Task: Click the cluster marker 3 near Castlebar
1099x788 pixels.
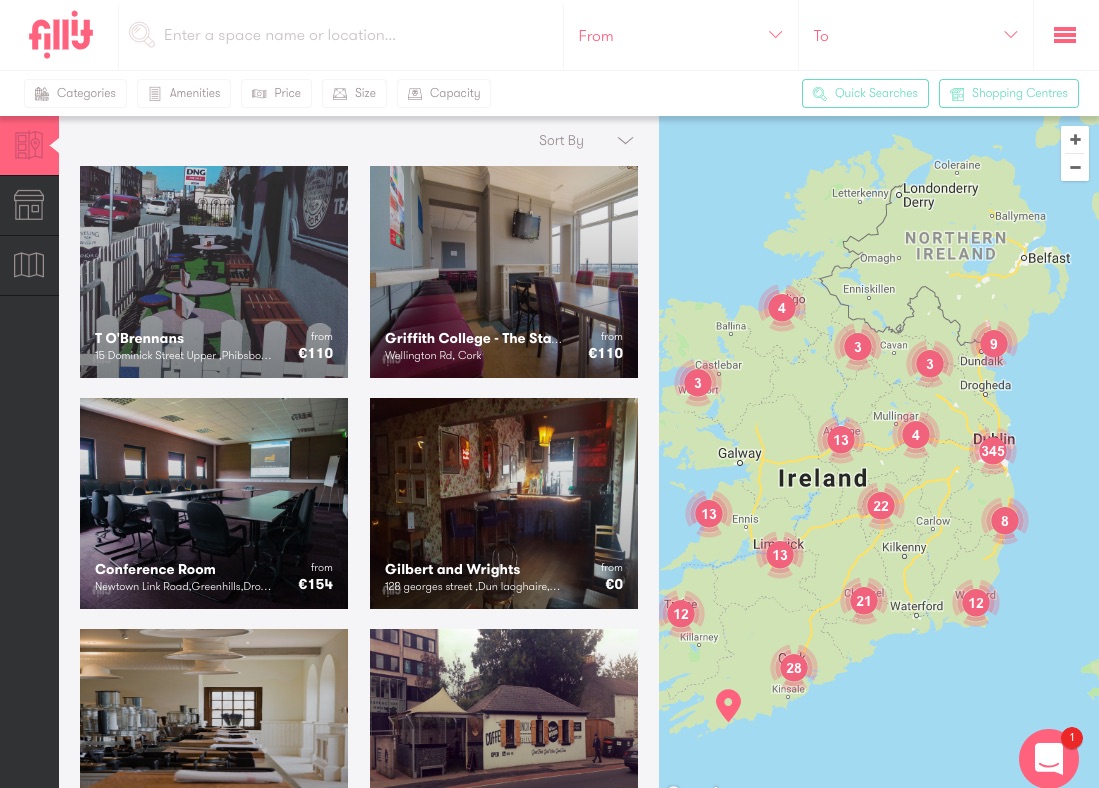Action: coord(697,383)
